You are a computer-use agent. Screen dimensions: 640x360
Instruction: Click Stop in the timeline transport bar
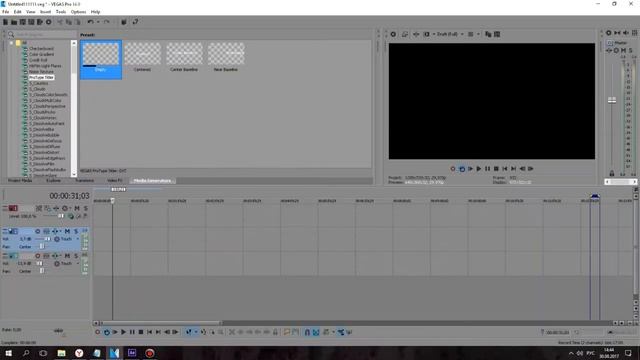tap(141, 332)
